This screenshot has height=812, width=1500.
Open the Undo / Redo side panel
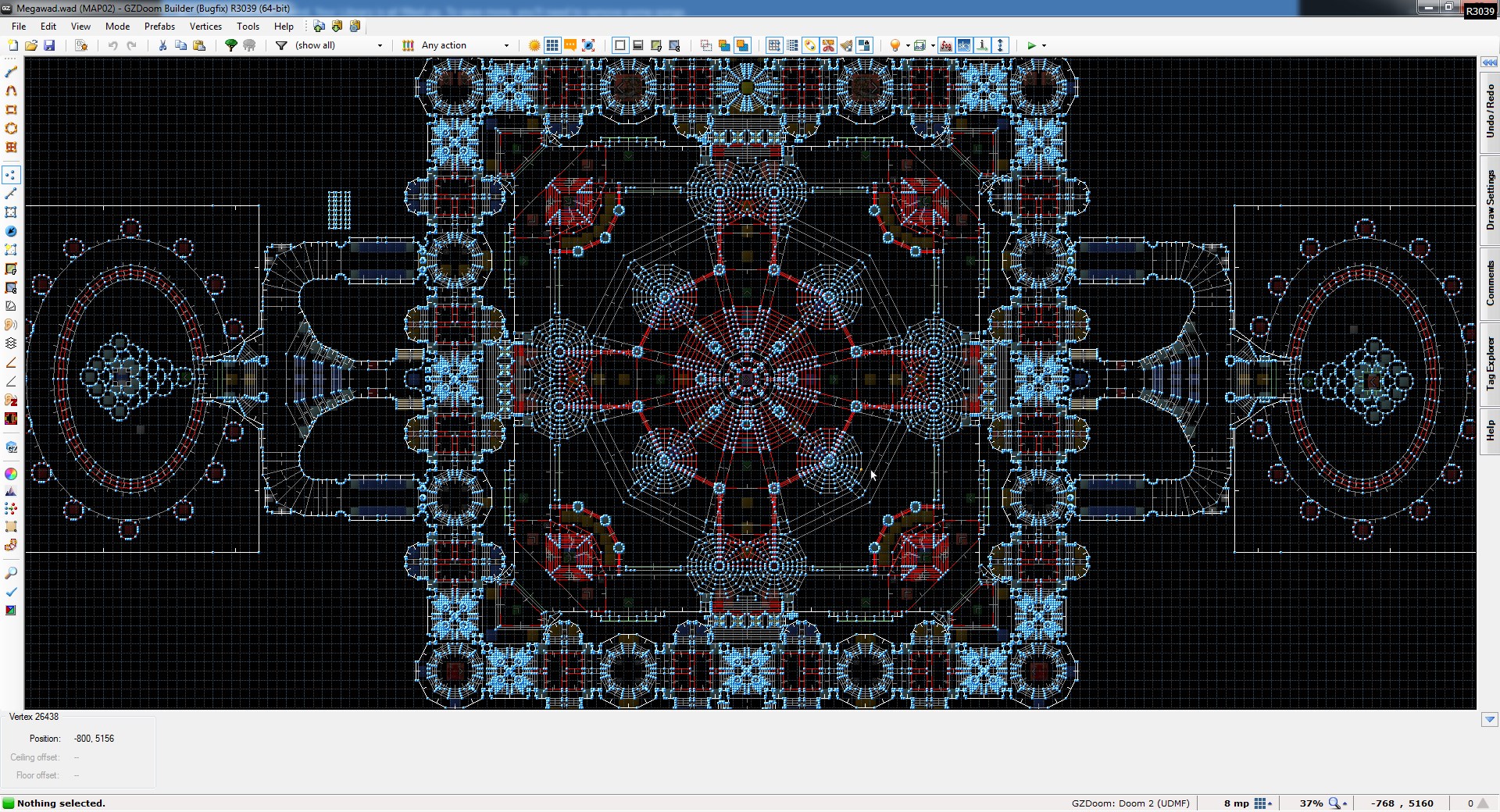coord(1490,111)
